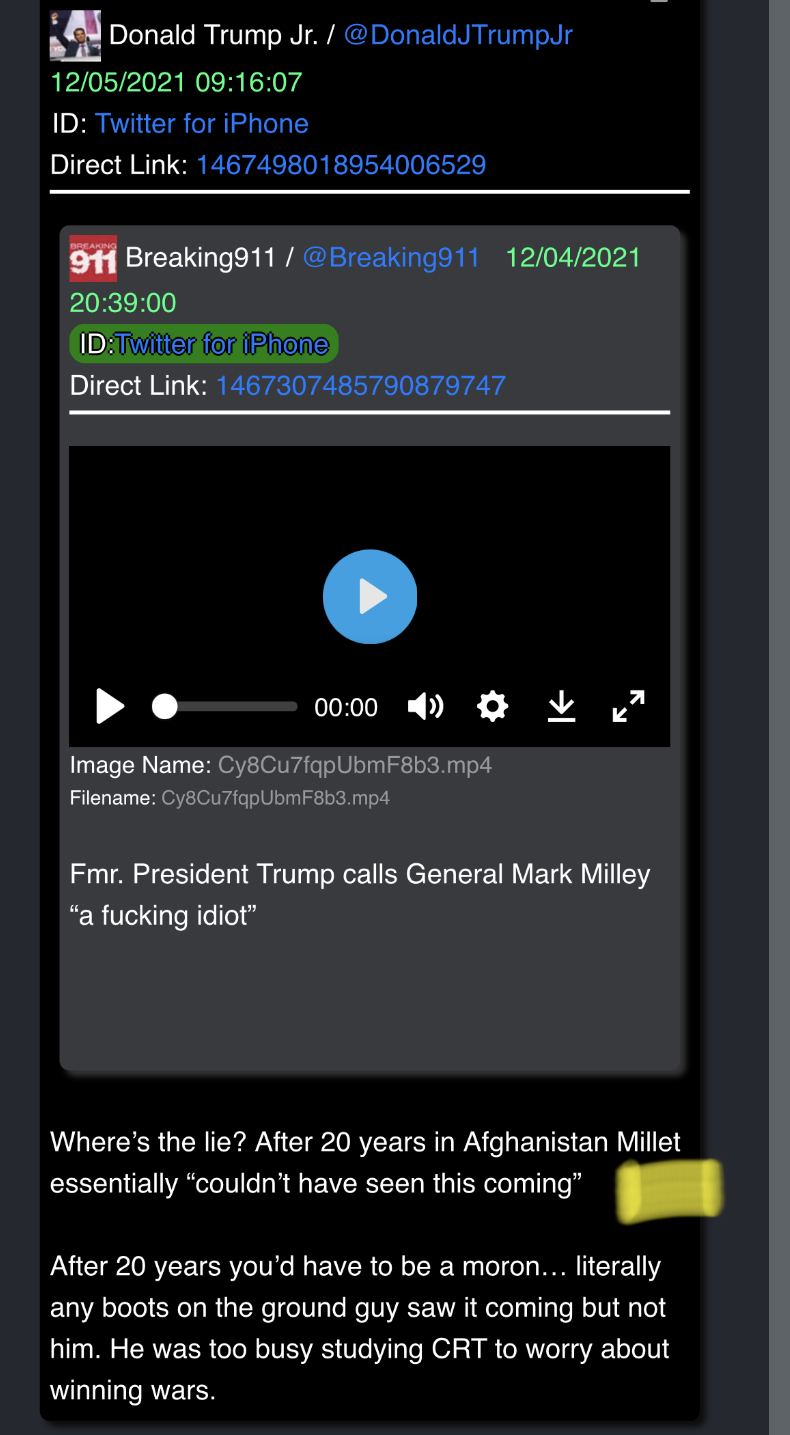
Task: Click the Breaking911 display name text
Action: tap(200, 257)
